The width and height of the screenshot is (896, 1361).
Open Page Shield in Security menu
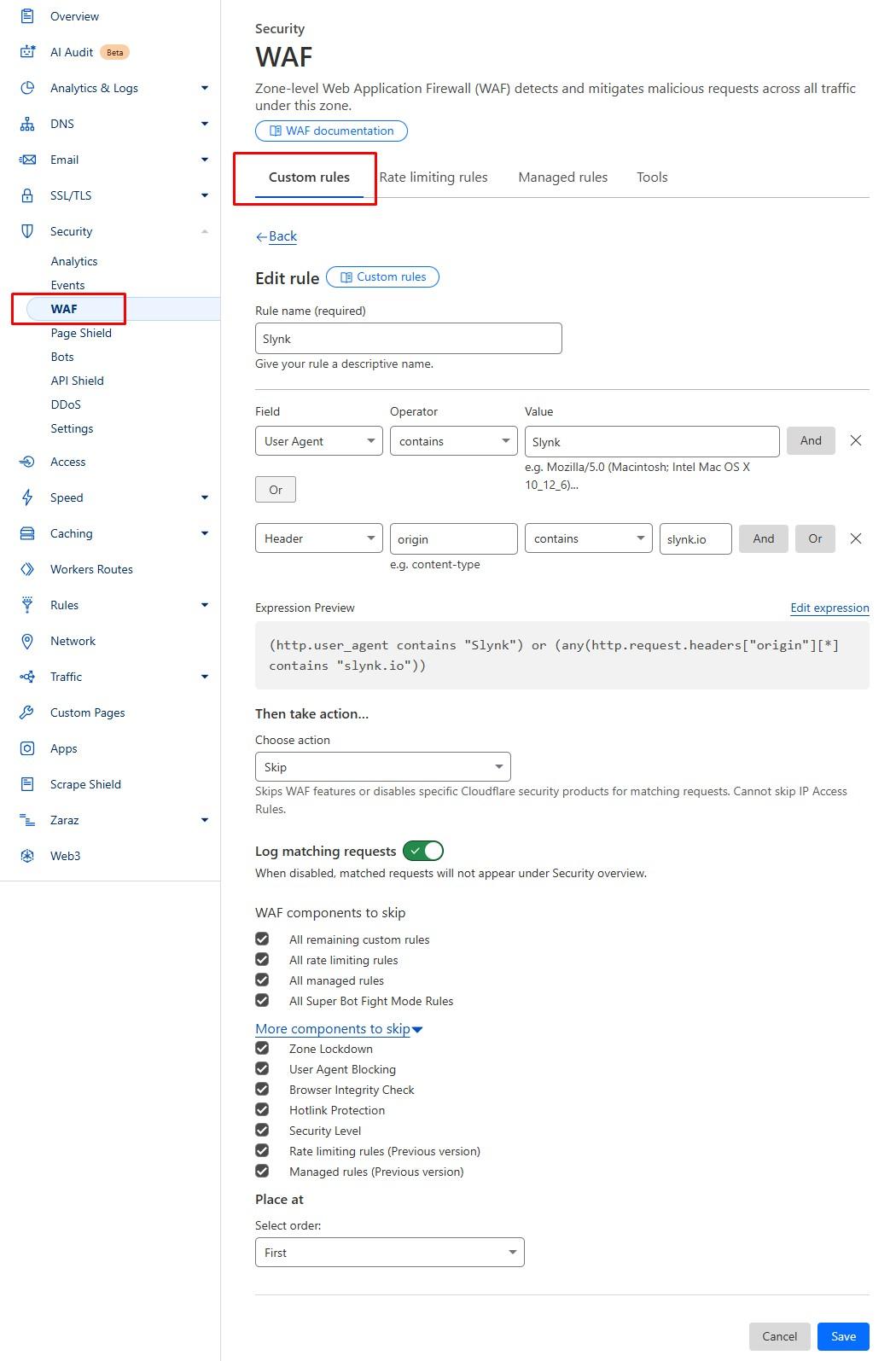81,333
